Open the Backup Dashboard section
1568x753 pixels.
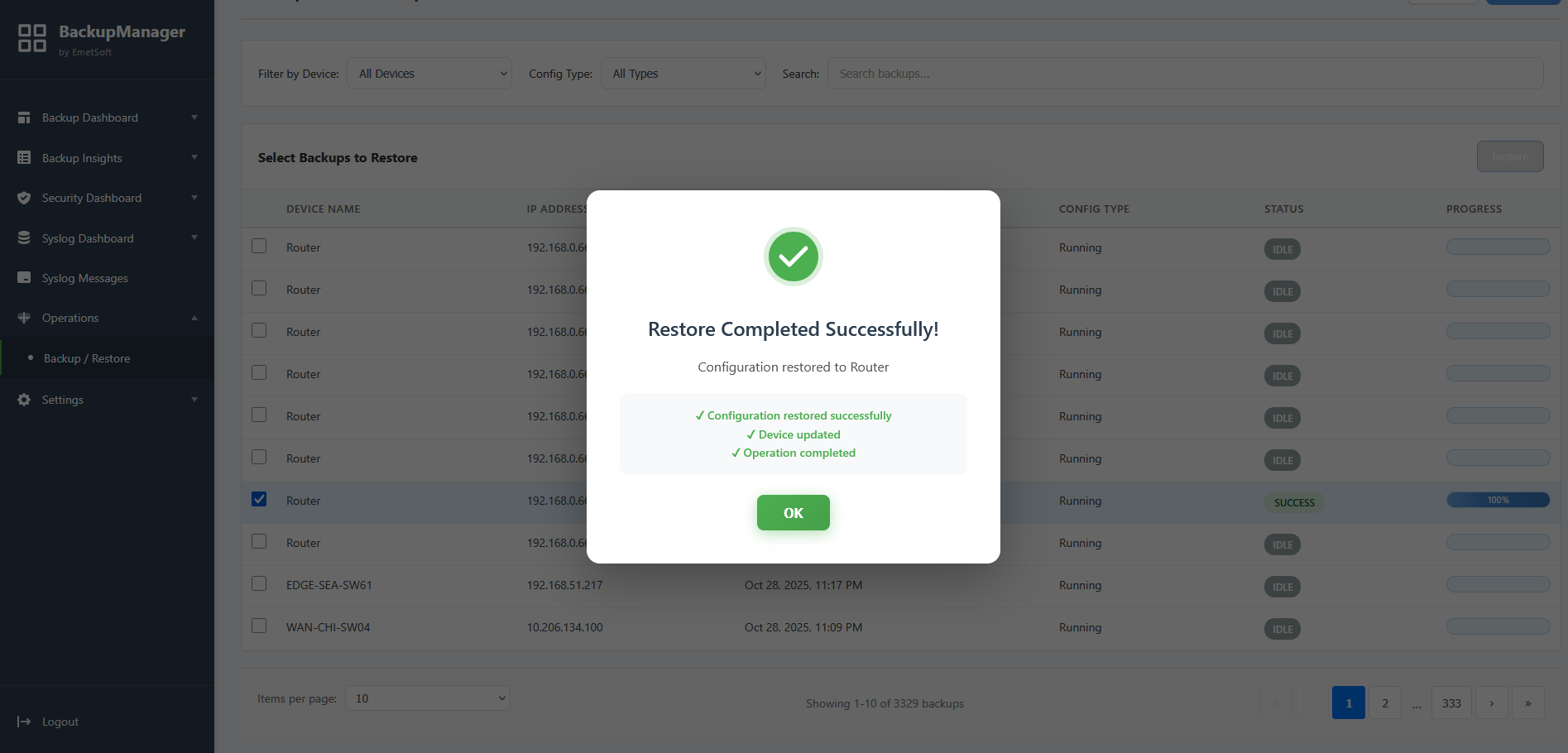tap(89, 118)
